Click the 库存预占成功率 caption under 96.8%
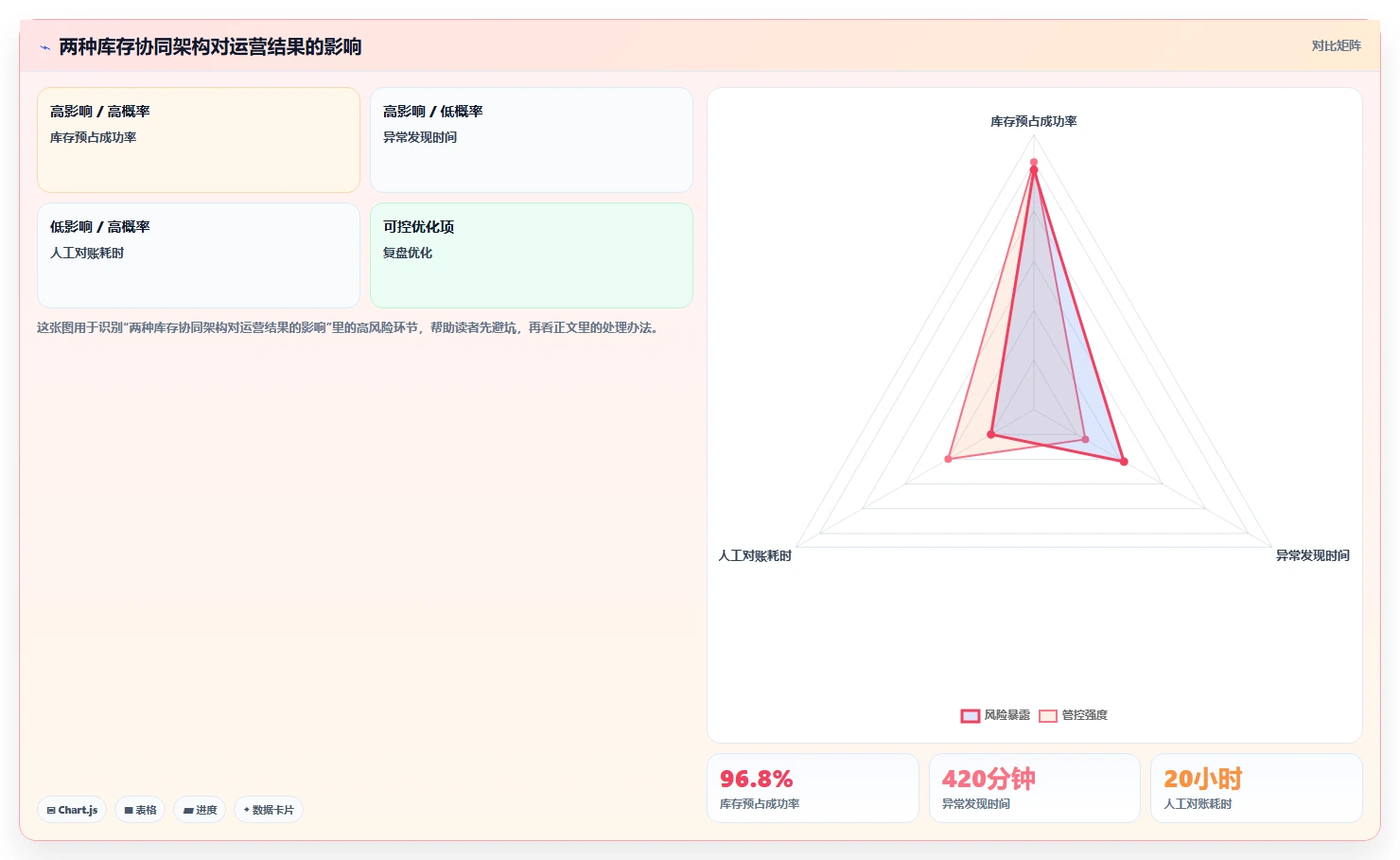The height and width of the screenshot is (860, 1400). [x=760, y=804]
